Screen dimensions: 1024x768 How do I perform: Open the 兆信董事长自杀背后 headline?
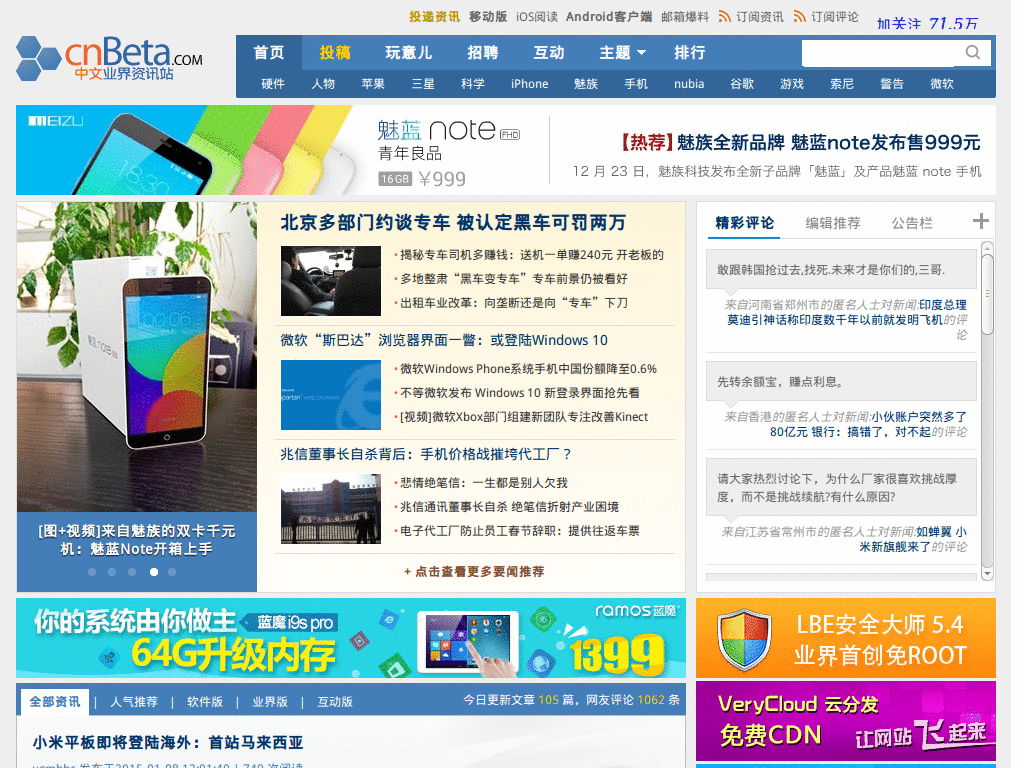coord(426,454)
